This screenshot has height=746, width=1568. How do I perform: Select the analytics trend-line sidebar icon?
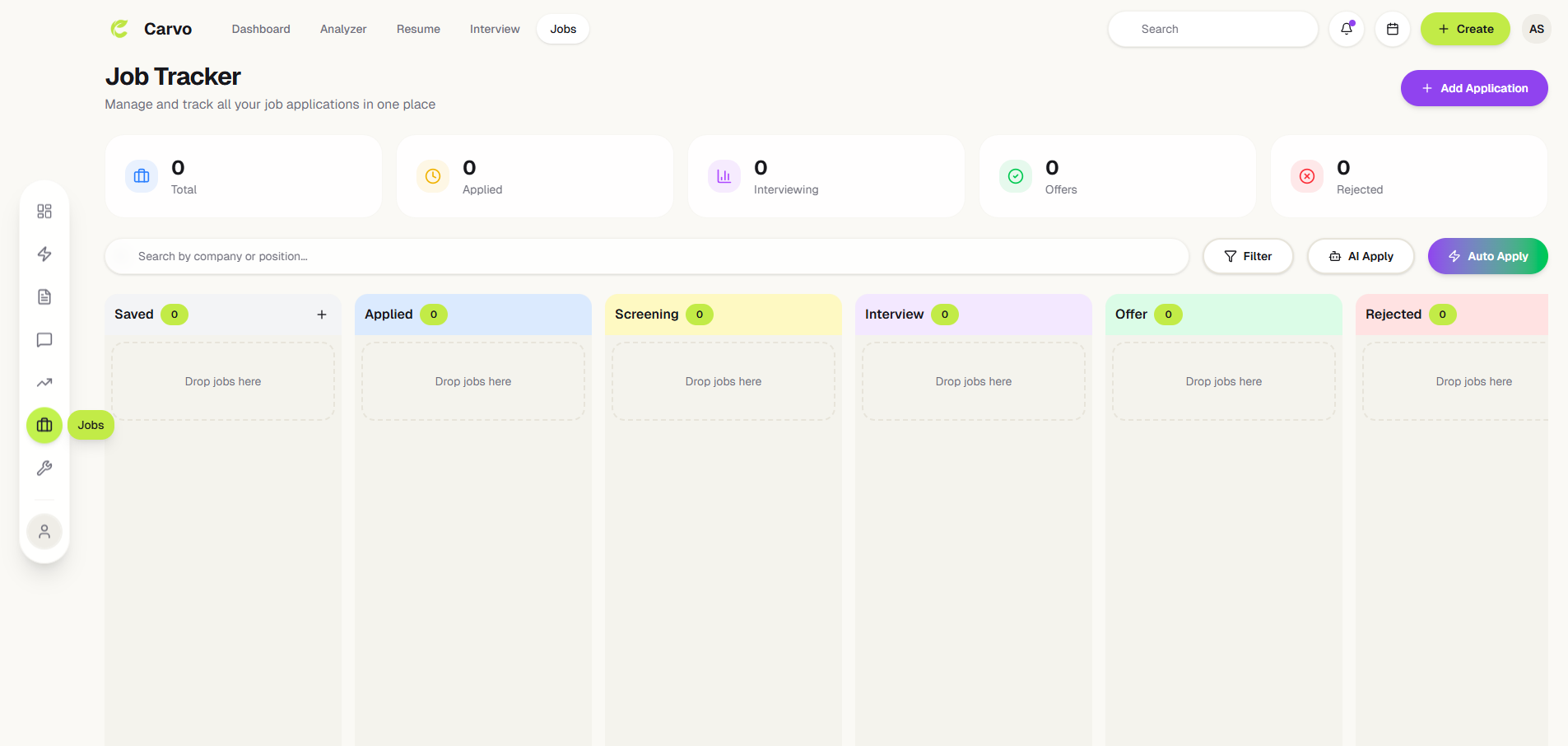tap(44, 382)
